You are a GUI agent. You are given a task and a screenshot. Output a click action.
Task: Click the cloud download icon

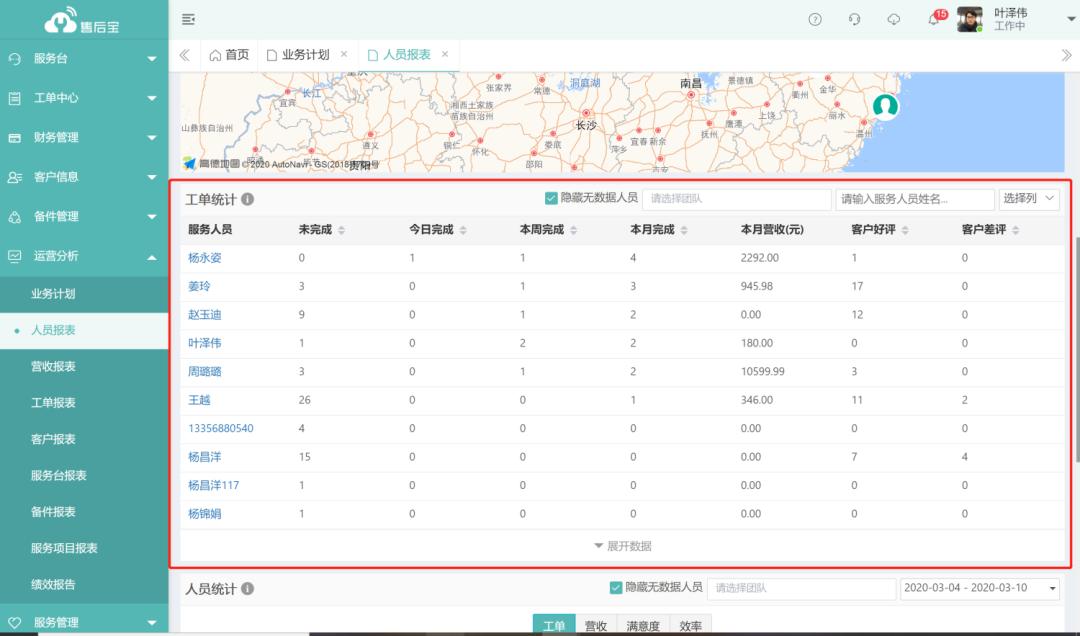coord(894,20)
